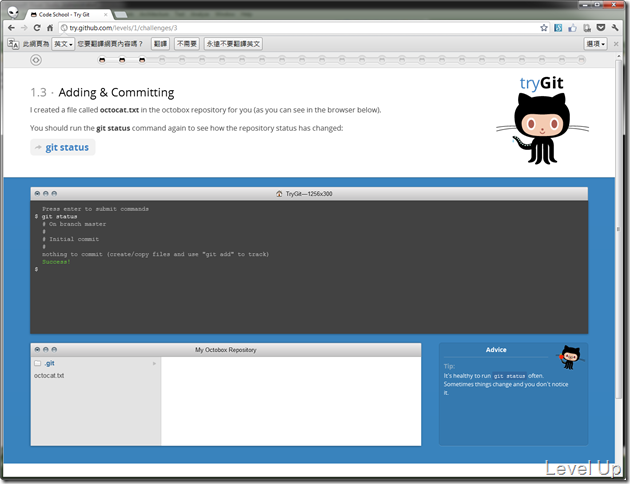Select the last challenge marker in progress bar
Screen dimensions: 630x484
[x=581, y=60]
